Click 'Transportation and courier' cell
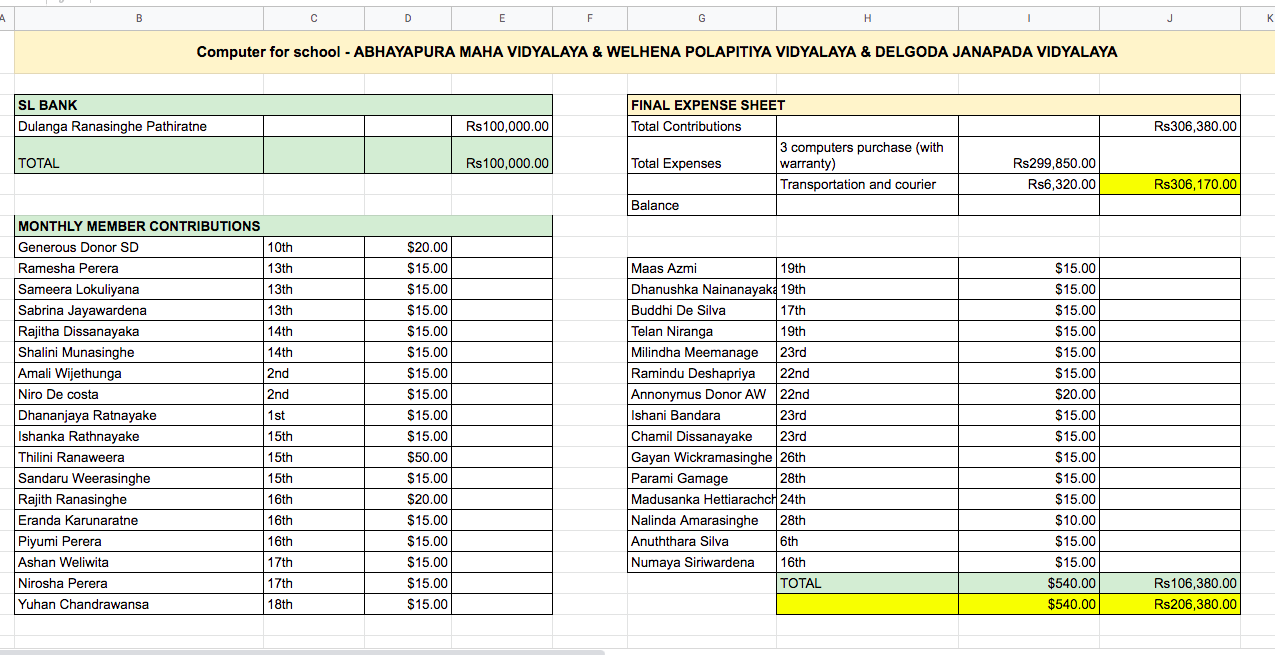Screen dimensions: 1275x655 pos(868,184)
